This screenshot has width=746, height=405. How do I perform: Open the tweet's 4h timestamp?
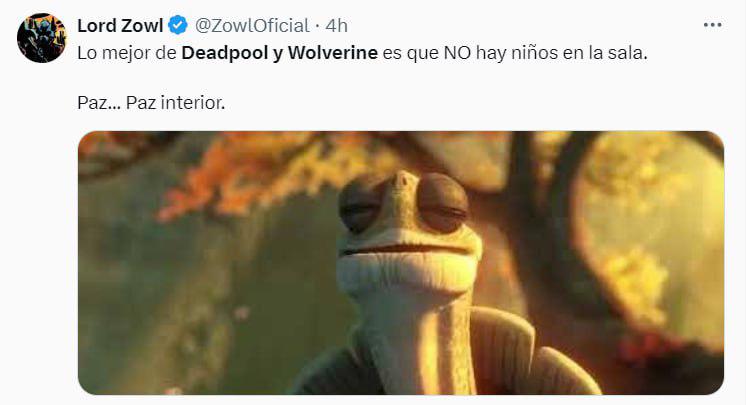point(336,26)
